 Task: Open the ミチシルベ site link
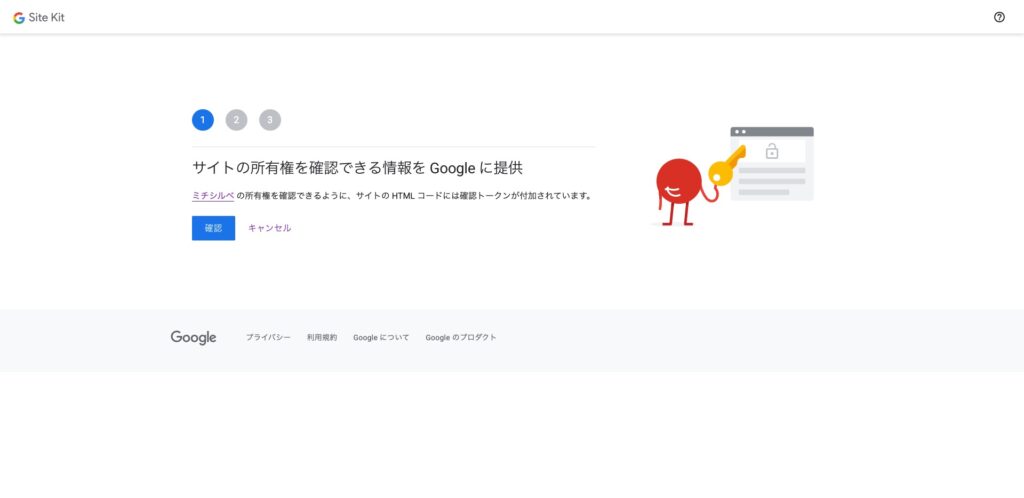coord(213,196)
